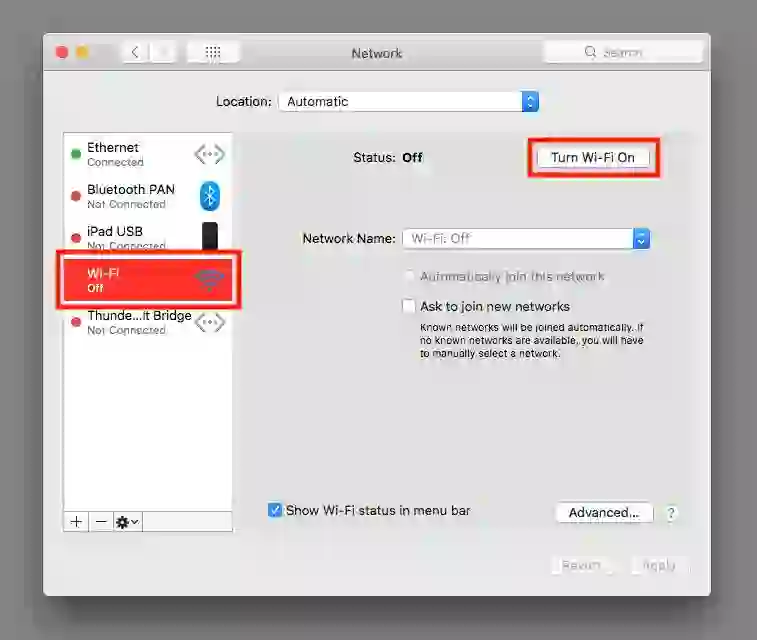Click the red close window button
This screenshot has width=757, height=640.
pyautogui.click(x=62, y=52)
